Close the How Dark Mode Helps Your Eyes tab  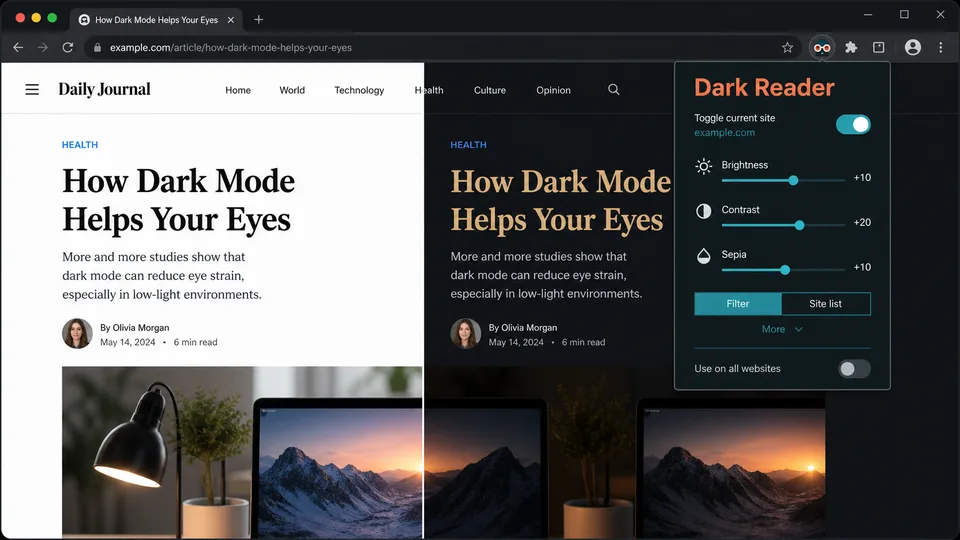tap(231, 20)
